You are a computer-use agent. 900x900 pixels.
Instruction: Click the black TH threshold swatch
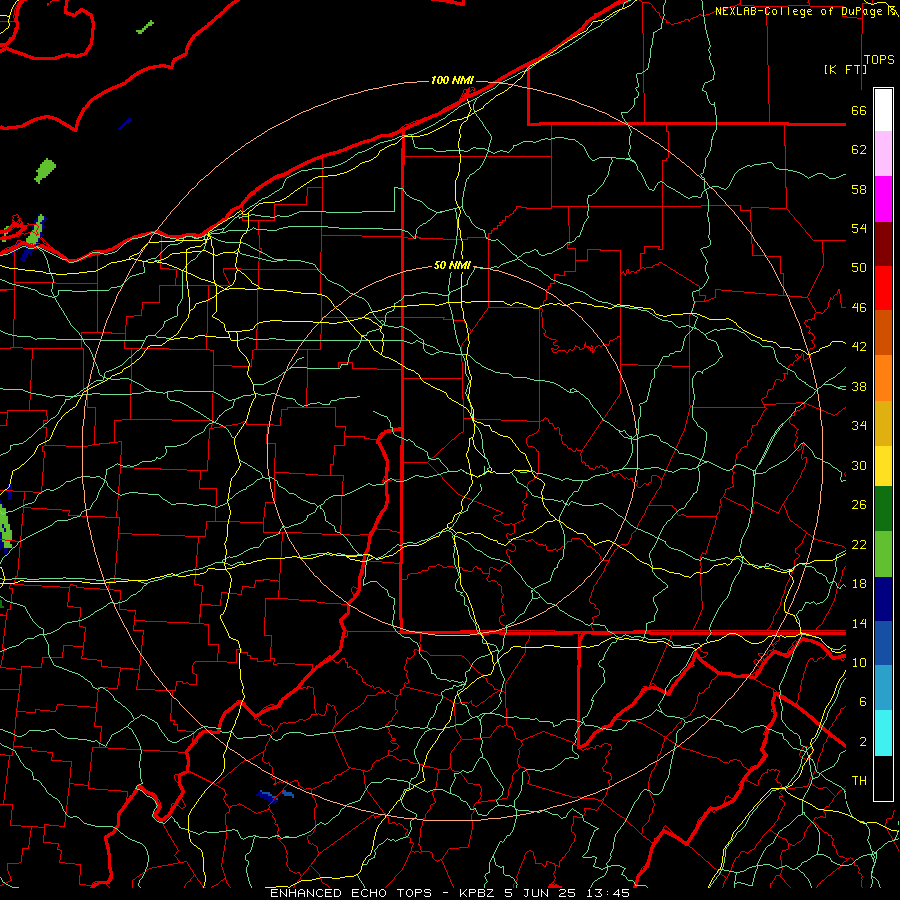[x=883, y=778]
